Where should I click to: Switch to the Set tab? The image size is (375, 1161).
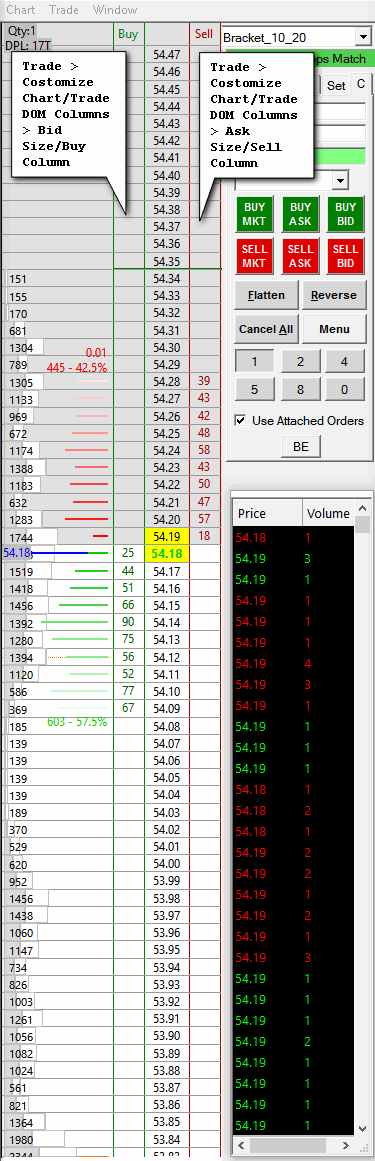click(x=336, y=85)
